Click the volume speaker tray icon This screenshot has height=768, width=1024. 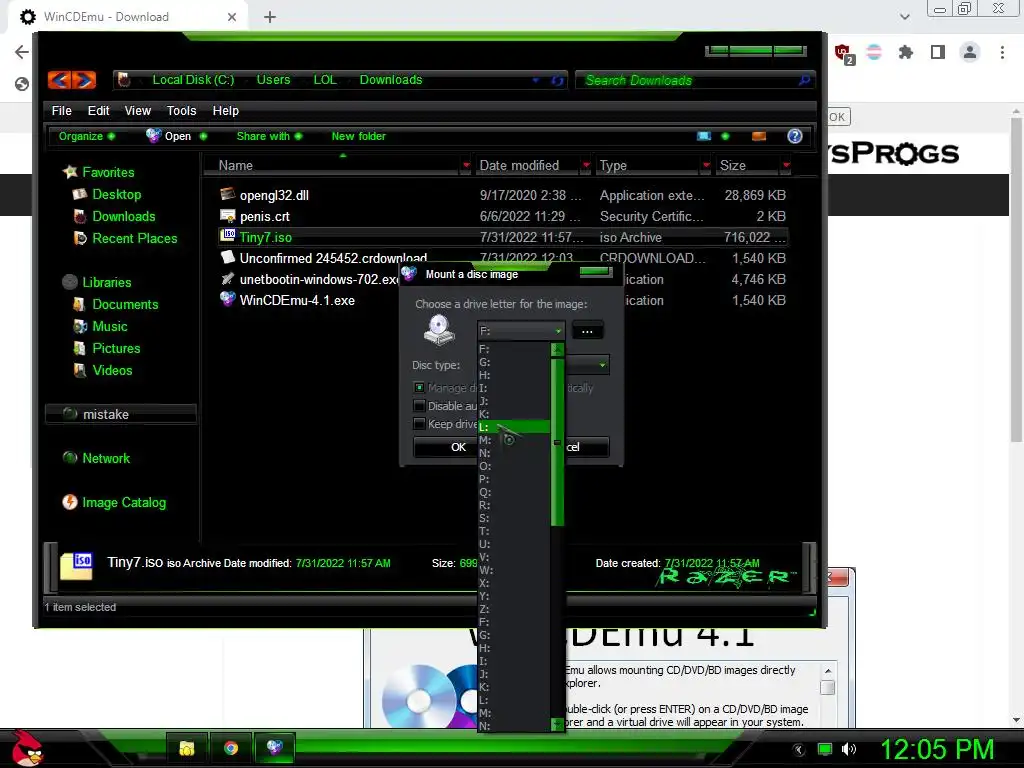(x=848, y=749)
